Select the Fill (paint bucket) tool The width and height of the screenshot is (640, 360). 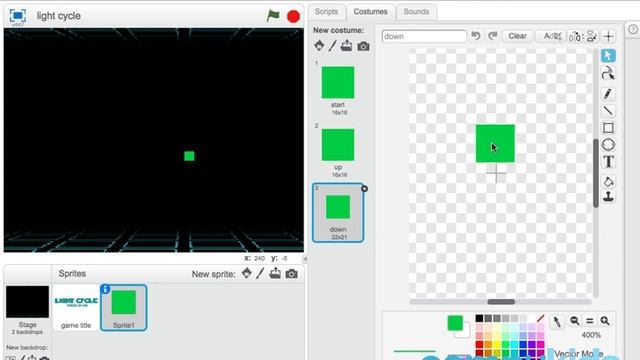[608, 181]
